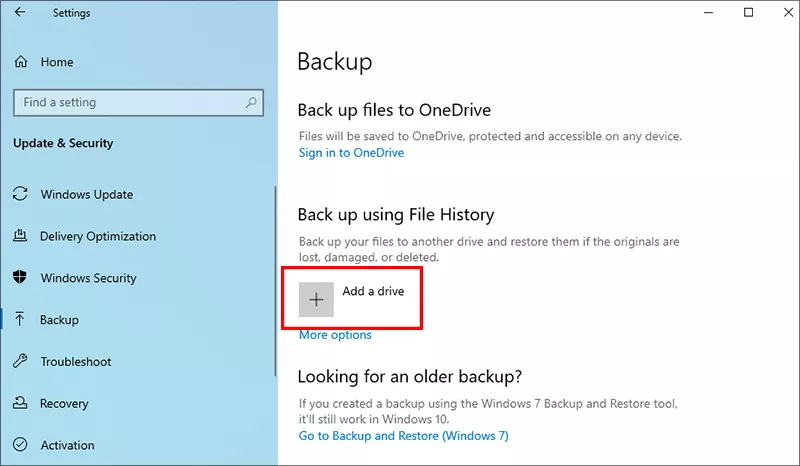Click the Recovery icon in sidebar
The height and width of the screenshot is (466, 800).
point(21,404)
